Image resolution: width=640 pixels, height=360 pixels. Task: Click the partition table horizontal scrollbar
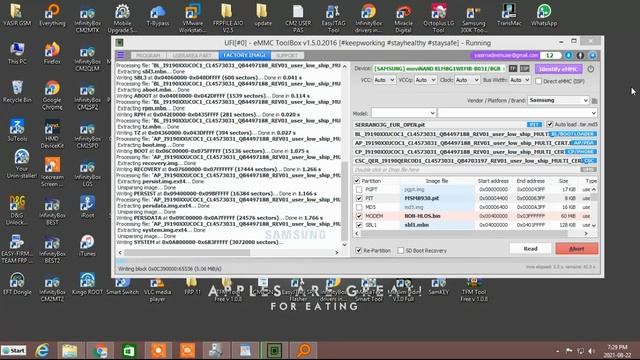point(471,233)
